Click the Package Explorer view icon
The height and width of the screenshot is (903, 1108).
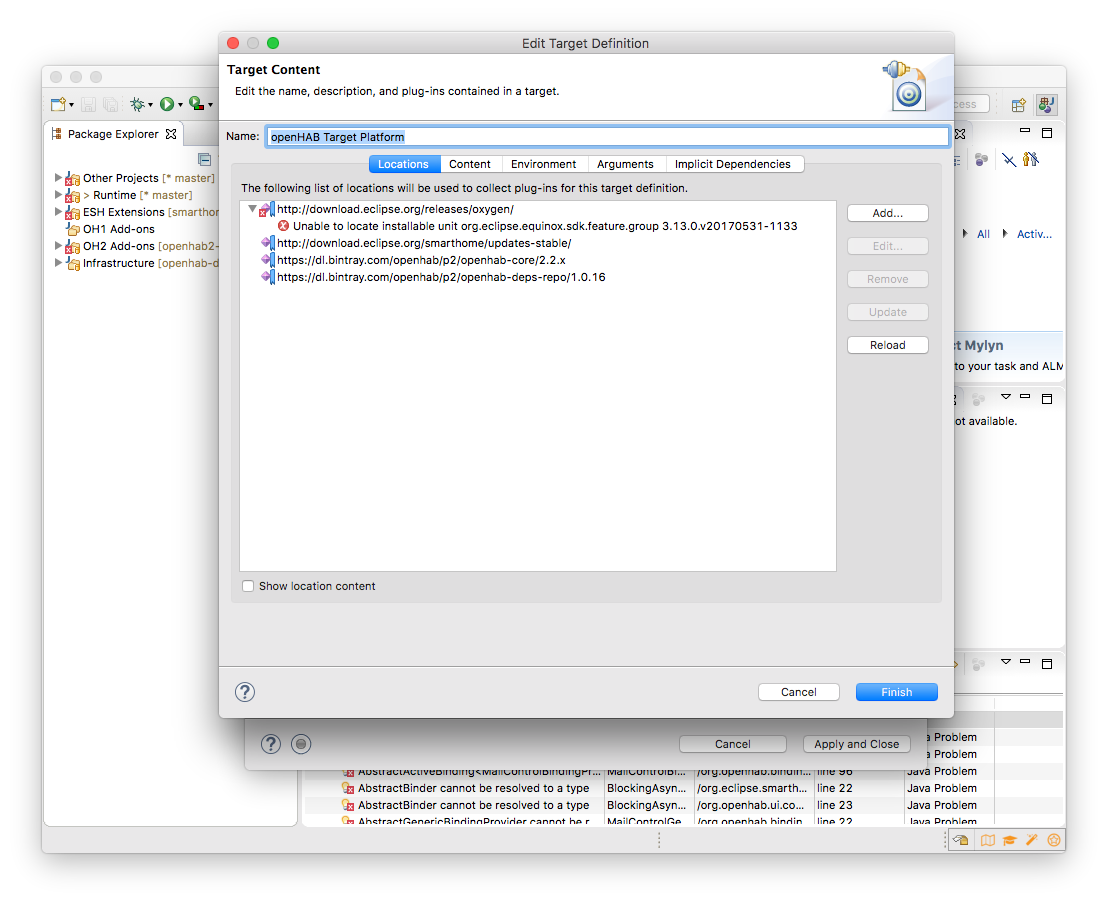[x=57, y=134]
